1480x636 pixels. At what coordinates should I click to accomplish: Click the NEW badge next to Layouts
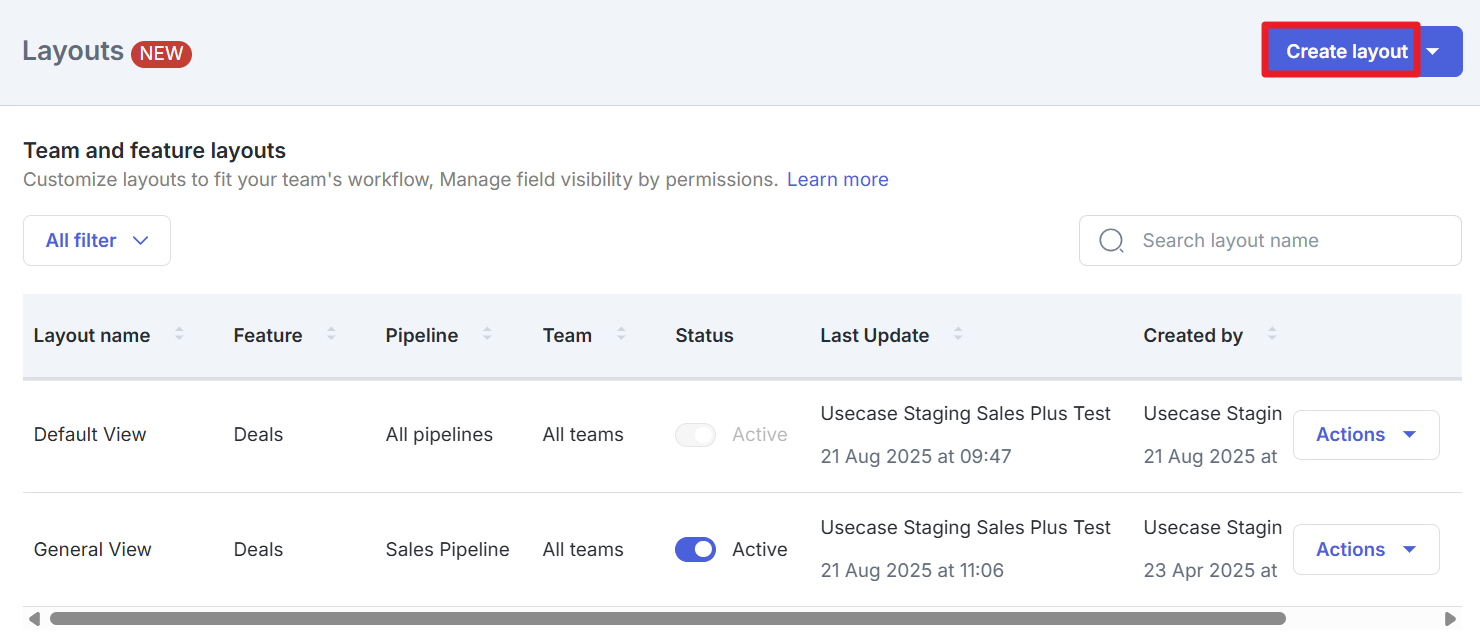[161, 54]
